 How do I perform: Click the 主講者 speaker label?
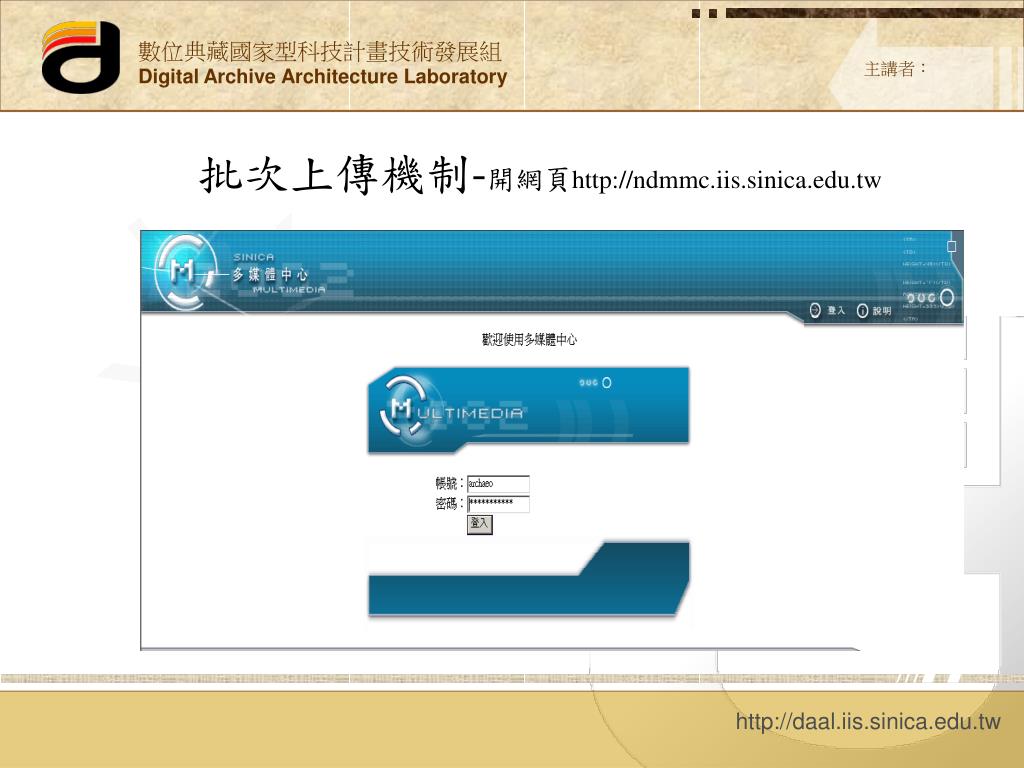(x=895, y=69)
